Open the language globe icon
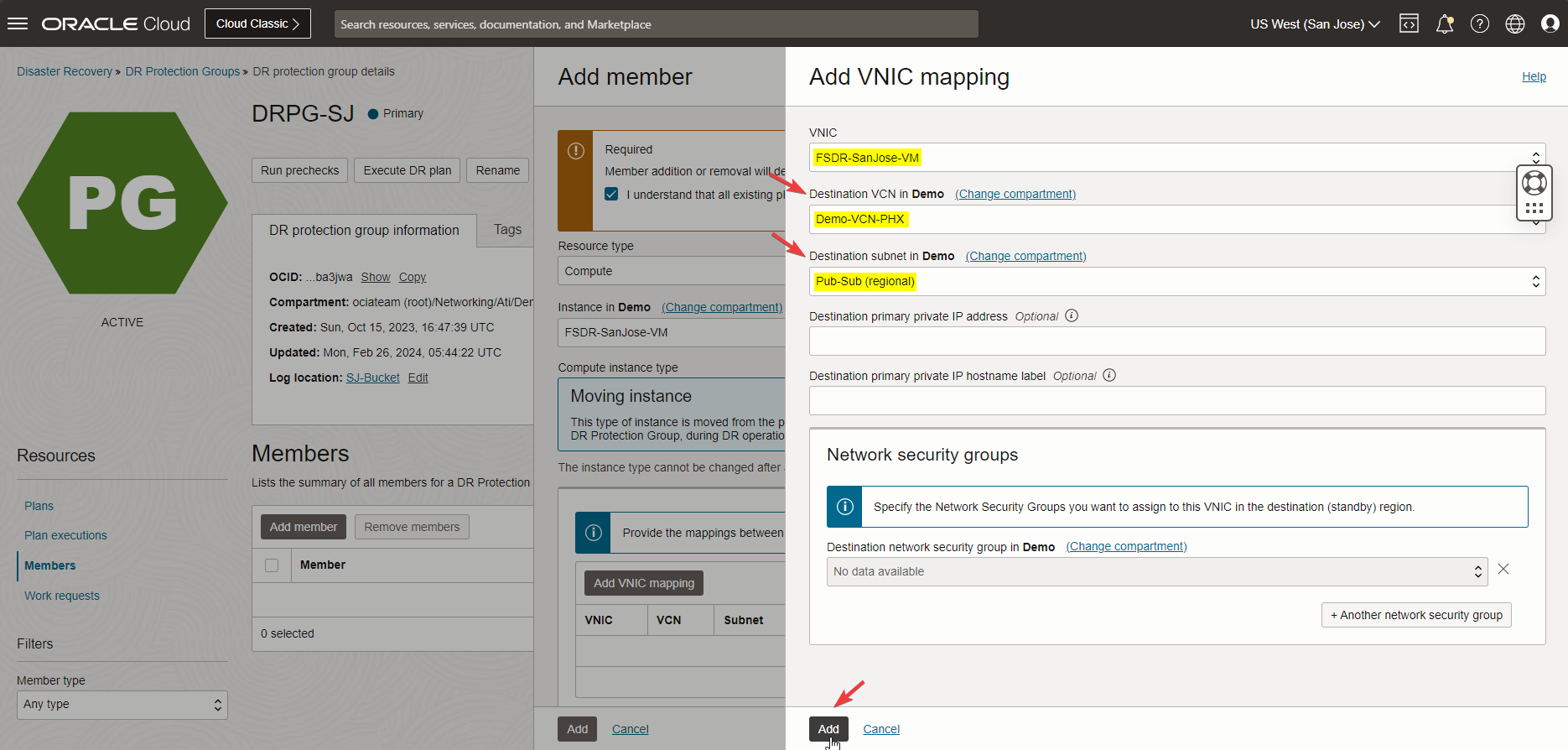The image size is (1568, 750). (x=1515, y=23)
